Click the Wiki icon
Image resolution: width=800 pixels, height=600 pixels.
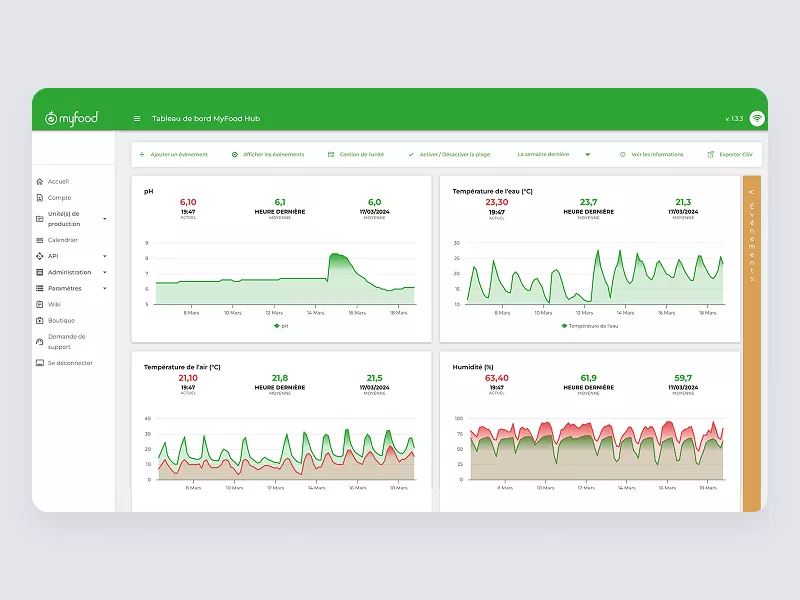click(40, 305)
